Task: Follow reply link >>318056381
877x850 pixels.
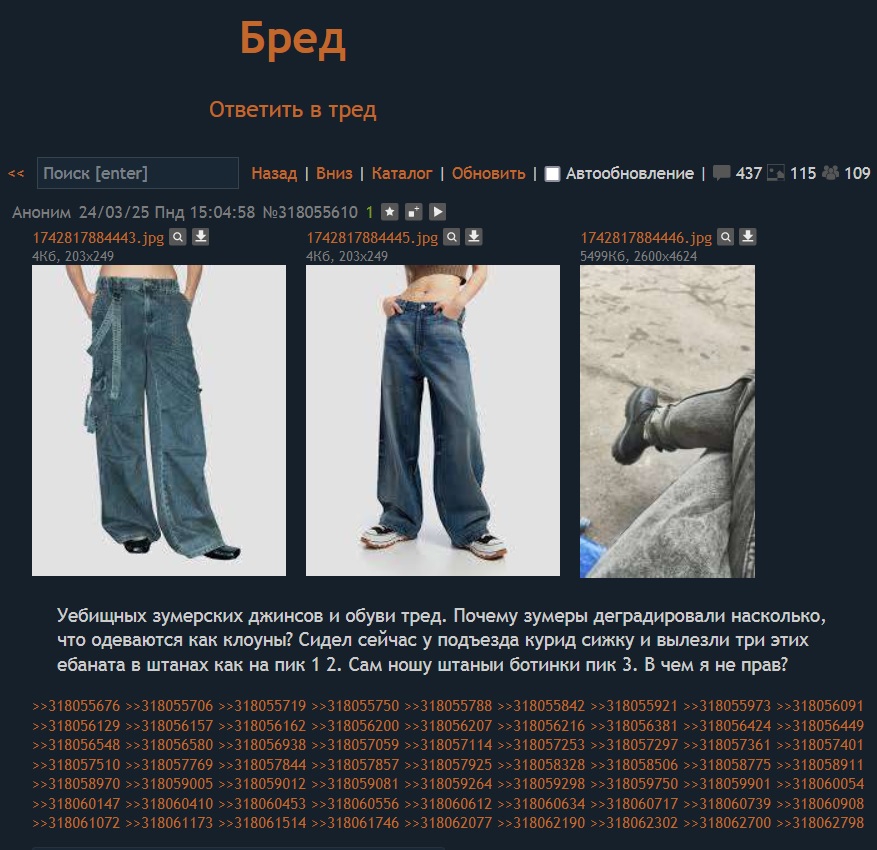Action: 634,726
